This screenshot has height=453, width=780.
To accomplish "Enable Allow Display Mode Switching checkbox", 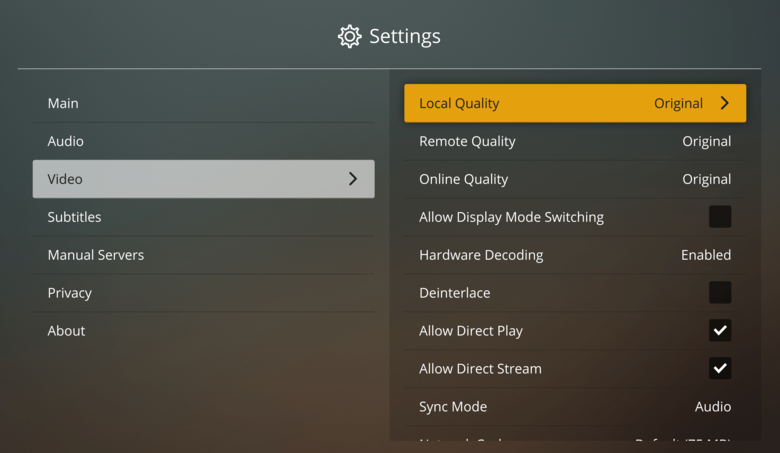I will coord(720,217).
